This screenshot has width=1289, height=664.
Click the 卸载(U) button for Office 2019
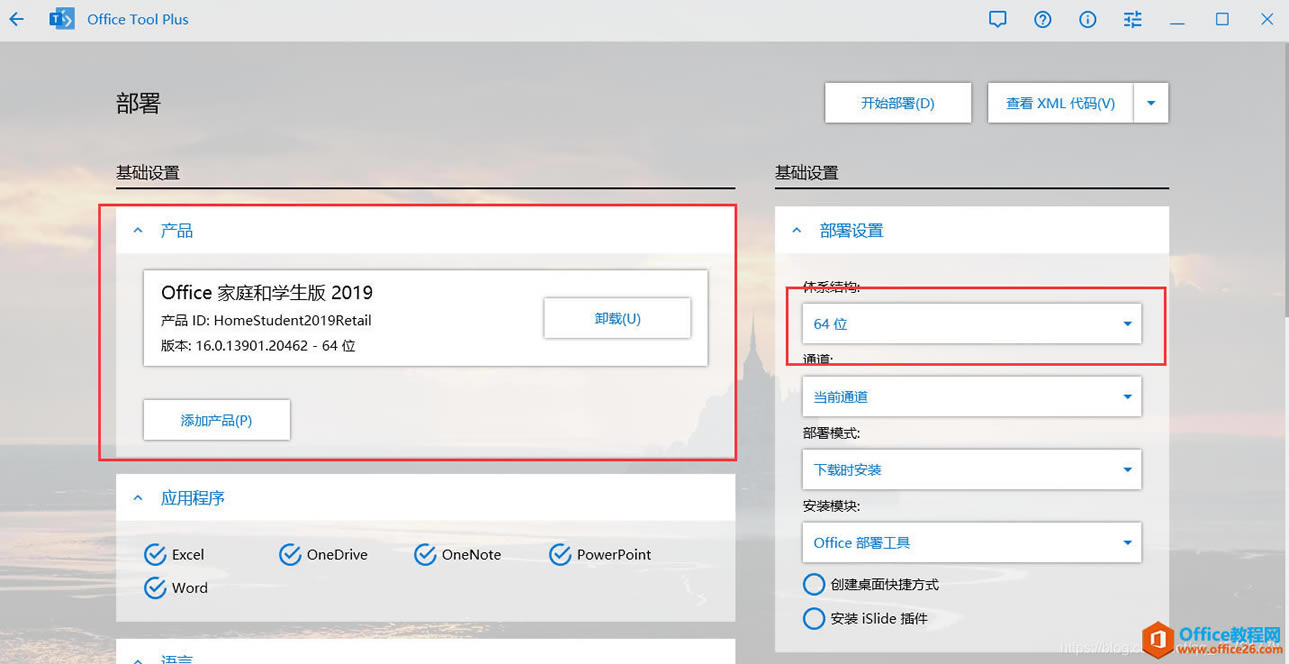pyautogui.click(x=617, y=318)
